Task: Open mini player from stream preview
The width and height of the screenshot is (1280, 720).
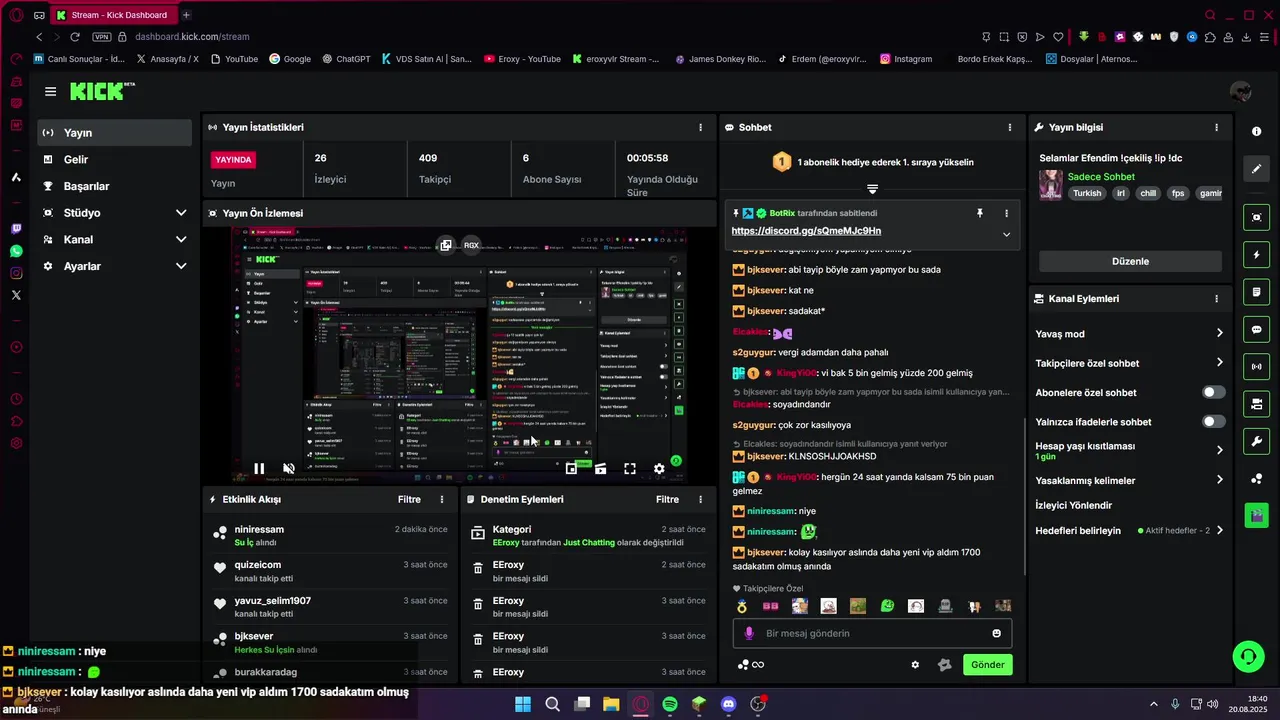Action: pyautogui.click(x=571, y=468)
